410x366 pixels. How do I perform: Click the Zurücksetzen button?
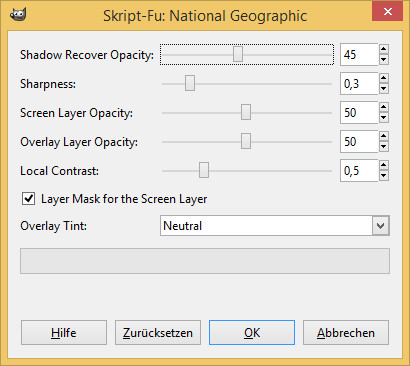click(158, 333)
